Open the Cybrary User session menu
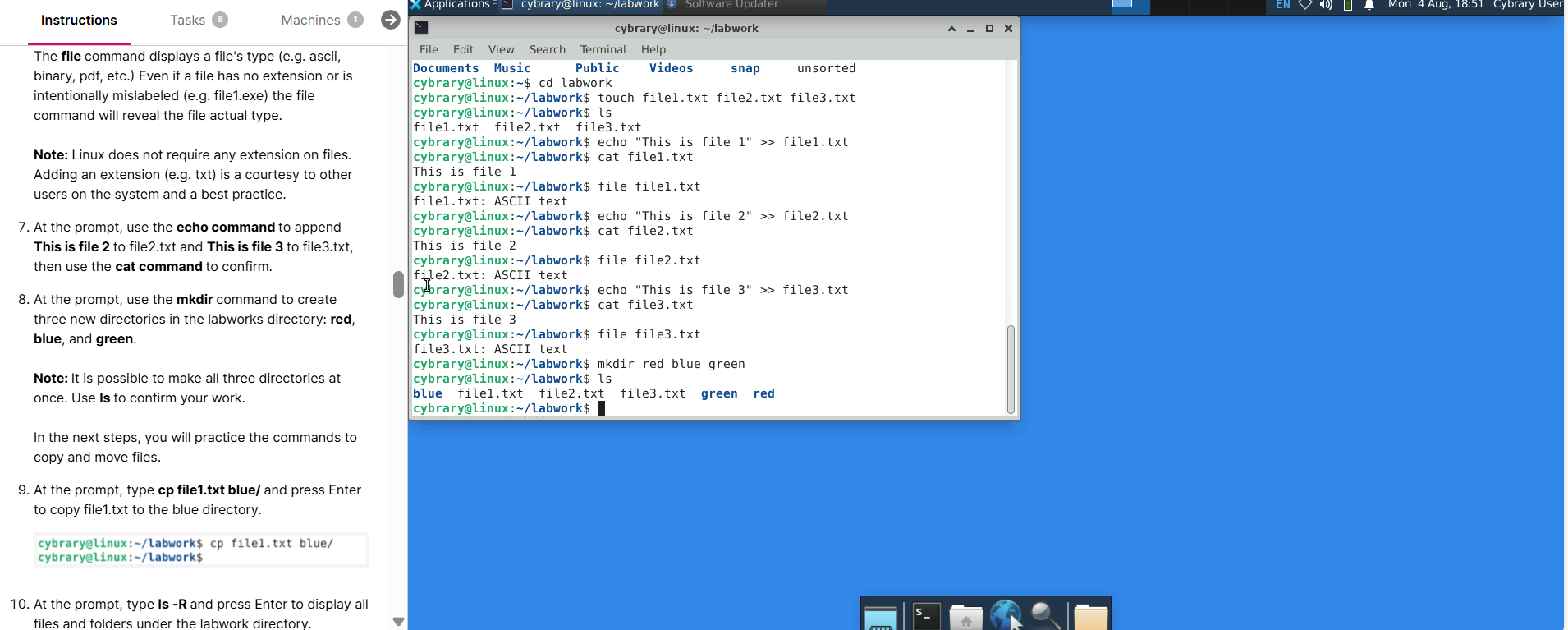This screenshot has width=1568, height=630. coord(1527,5)
